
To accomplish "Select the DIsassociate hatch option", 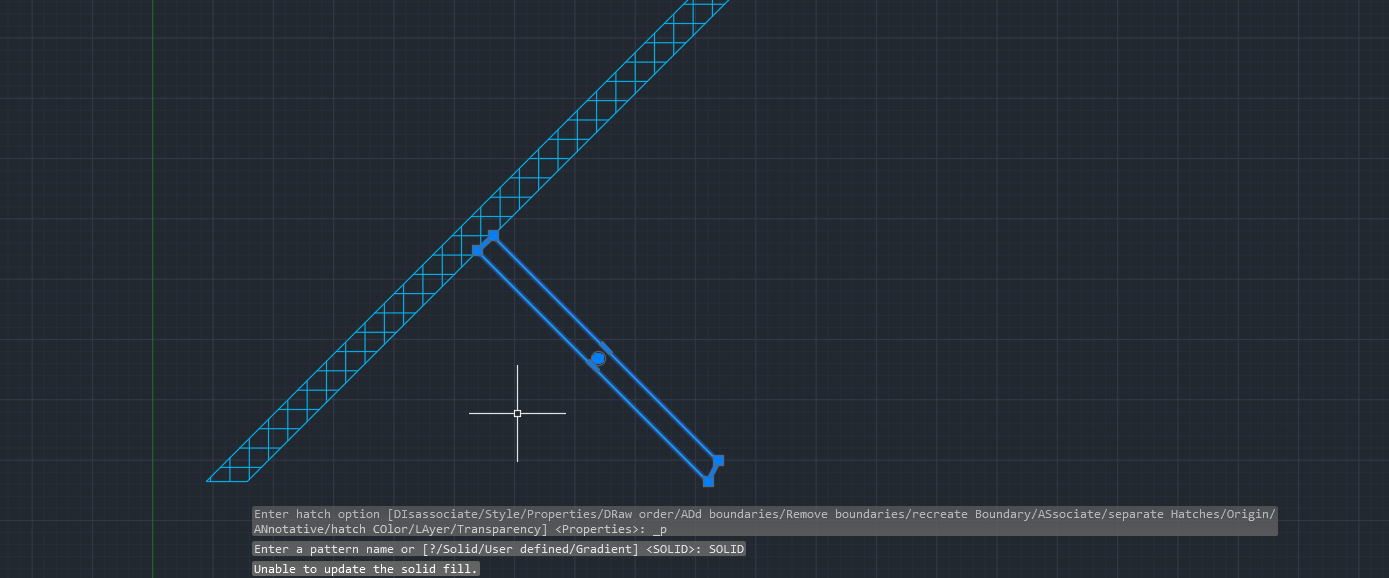I will (435, 513).
